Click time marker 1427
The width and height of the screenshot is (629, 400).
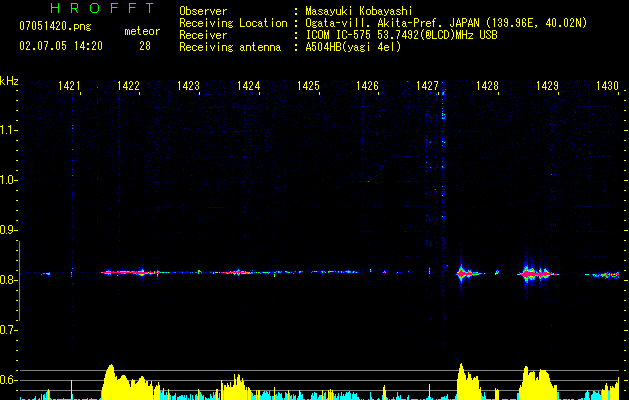pyautogui.click(x=428, y=86)
